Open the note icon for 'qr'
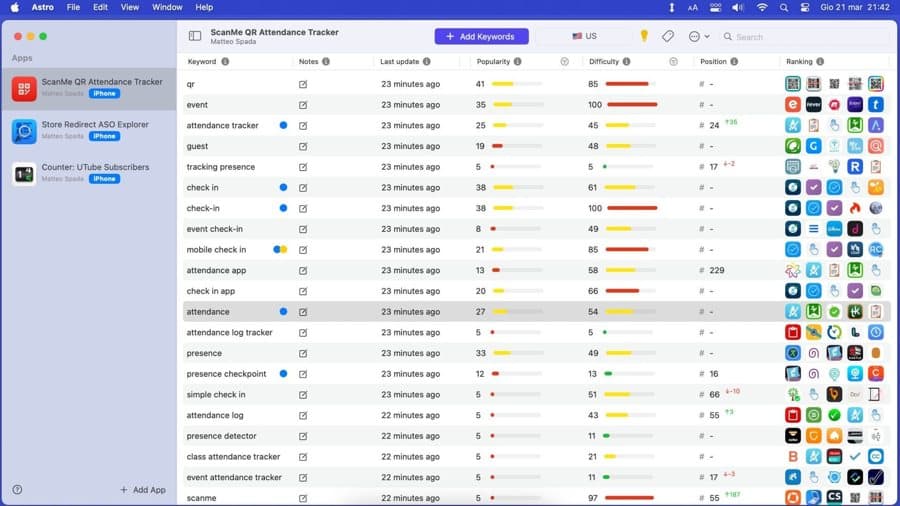Screen dimensions: 900x506 303,84
